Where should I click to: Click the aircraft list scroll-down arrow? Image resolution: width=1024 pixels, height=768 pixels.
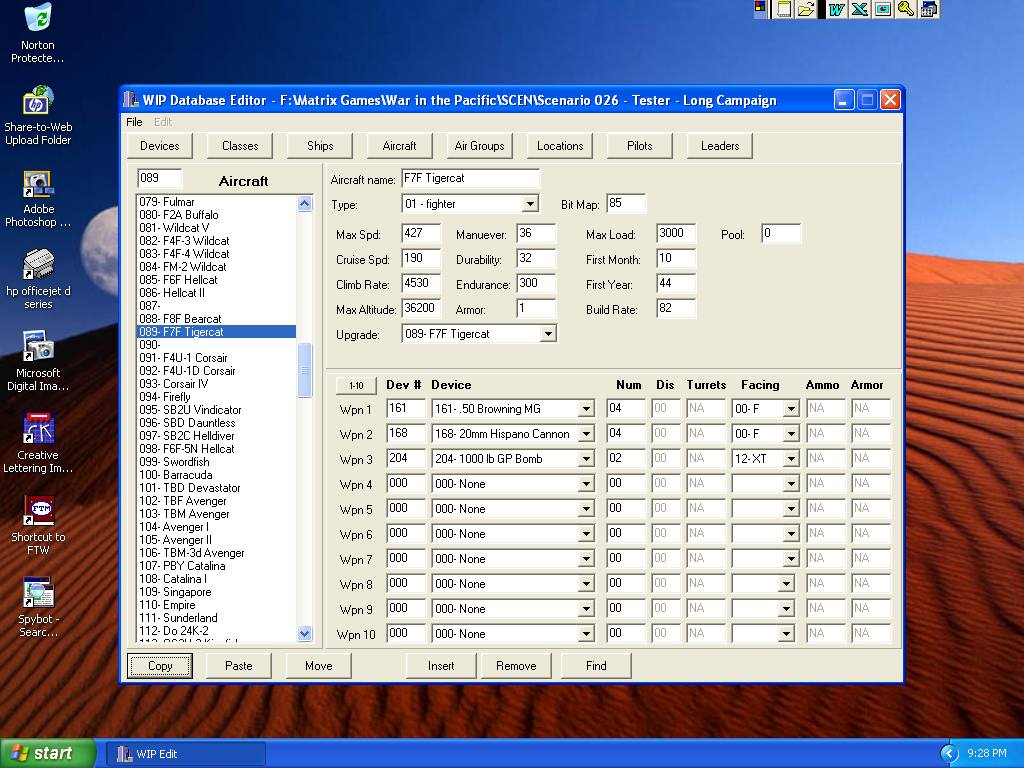click(304, 633)
